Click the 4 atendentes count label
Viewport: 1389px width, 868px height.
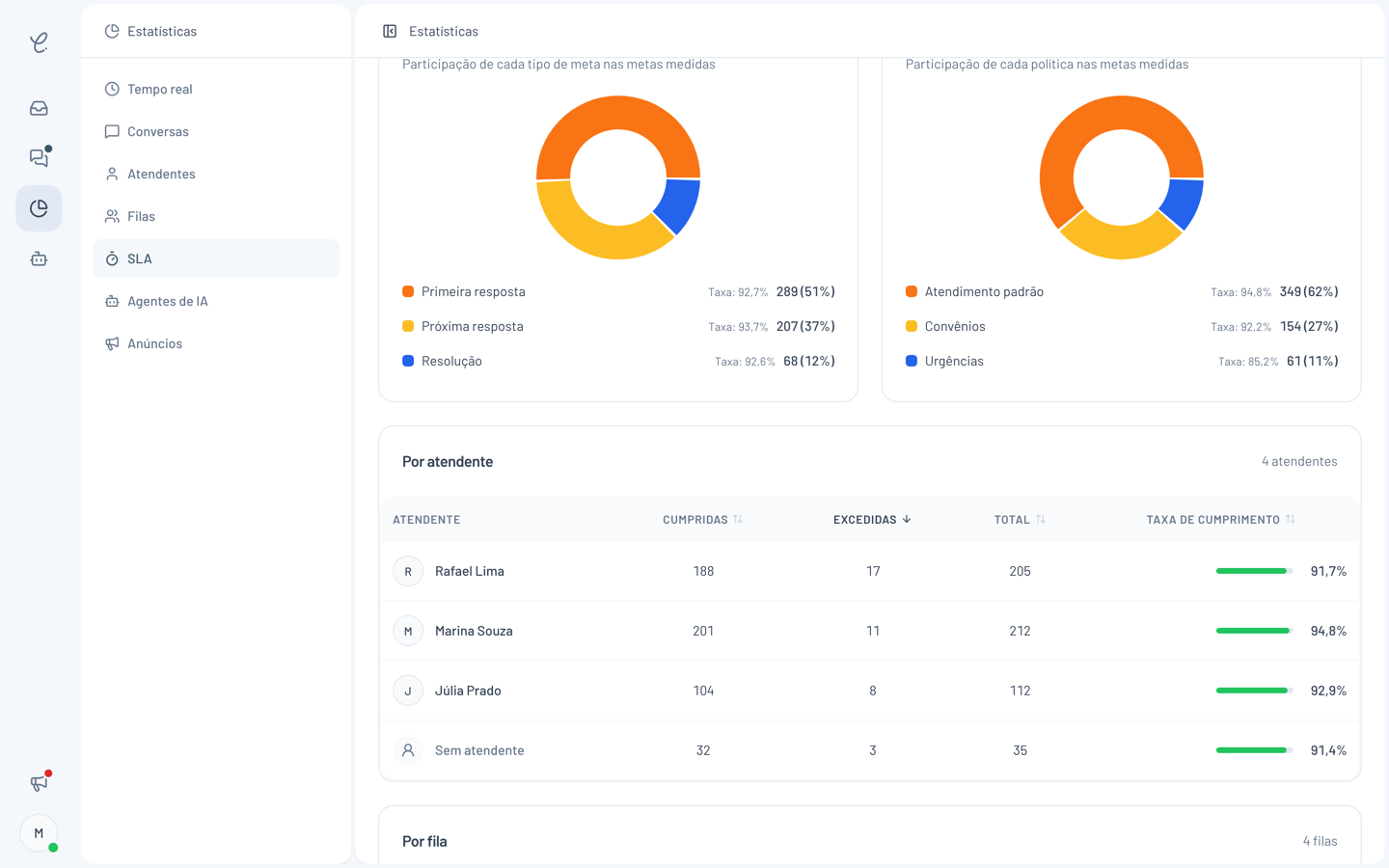point(1299,461)
